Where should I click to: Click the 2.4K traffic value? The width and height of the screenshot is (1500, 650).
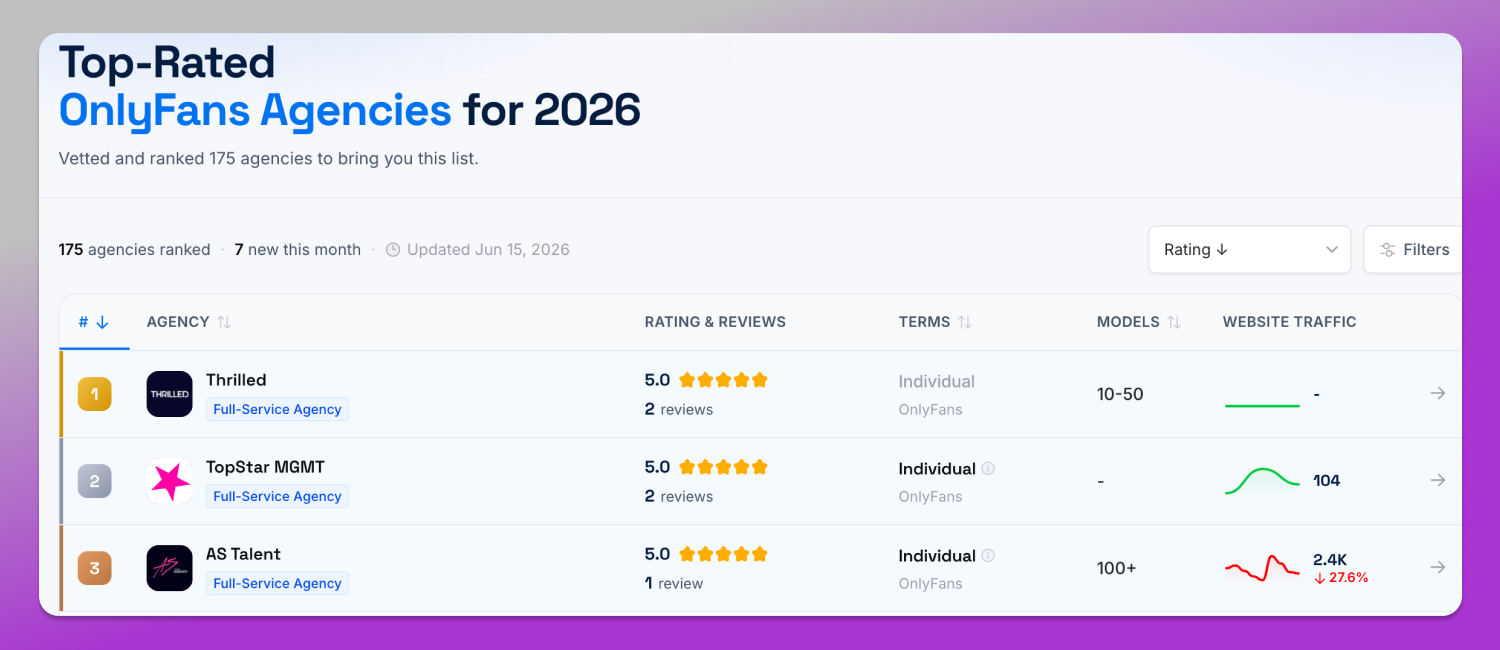(x=1330, y=560)
